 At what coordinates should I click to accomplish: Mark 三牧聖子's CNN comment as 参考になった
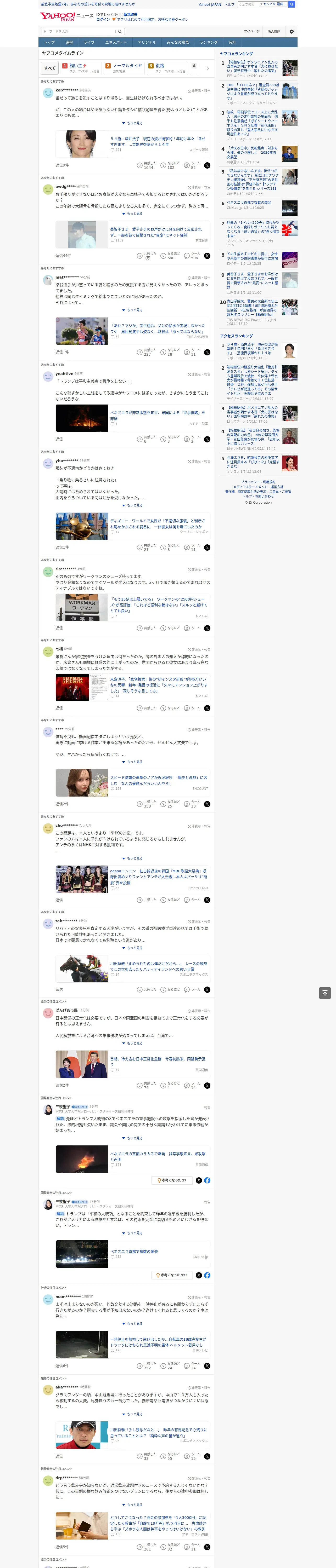[171, 1275]
